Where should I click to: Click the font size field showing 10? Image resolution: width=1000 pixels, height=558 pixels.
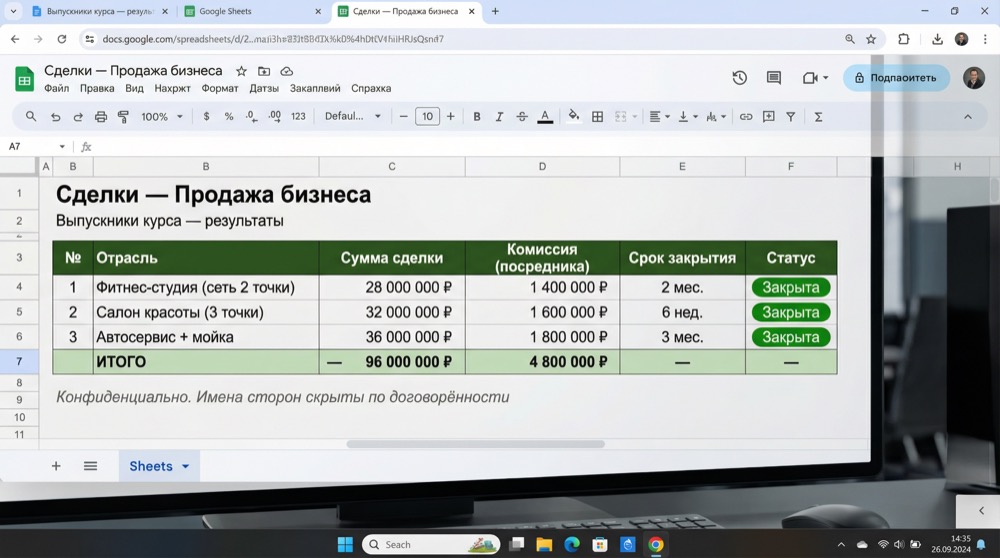tap(427, 117)
